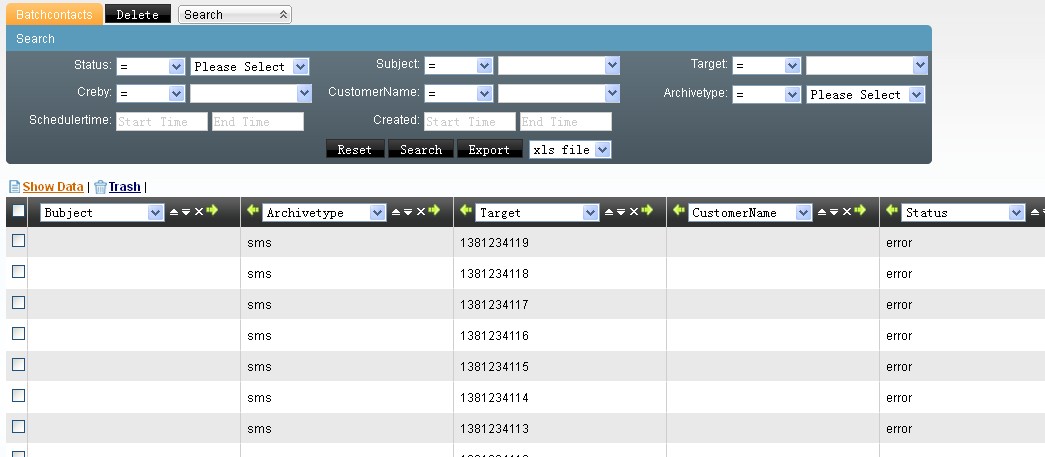
Task: Click sort ascending icon in Bubject column
Action: point(174,212)
